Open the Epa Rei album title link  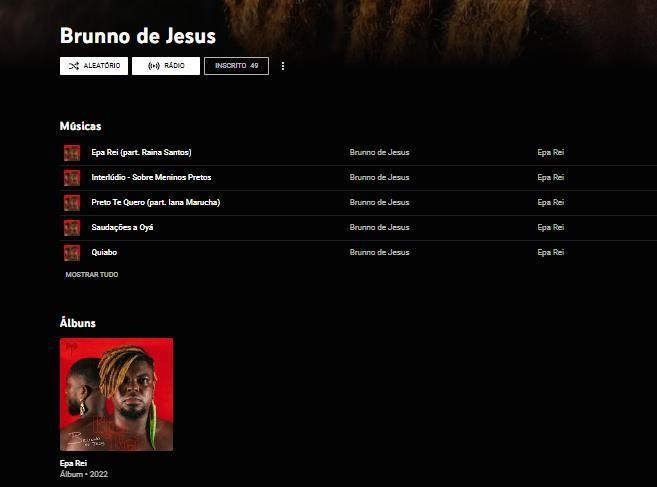tap(73, 463)
